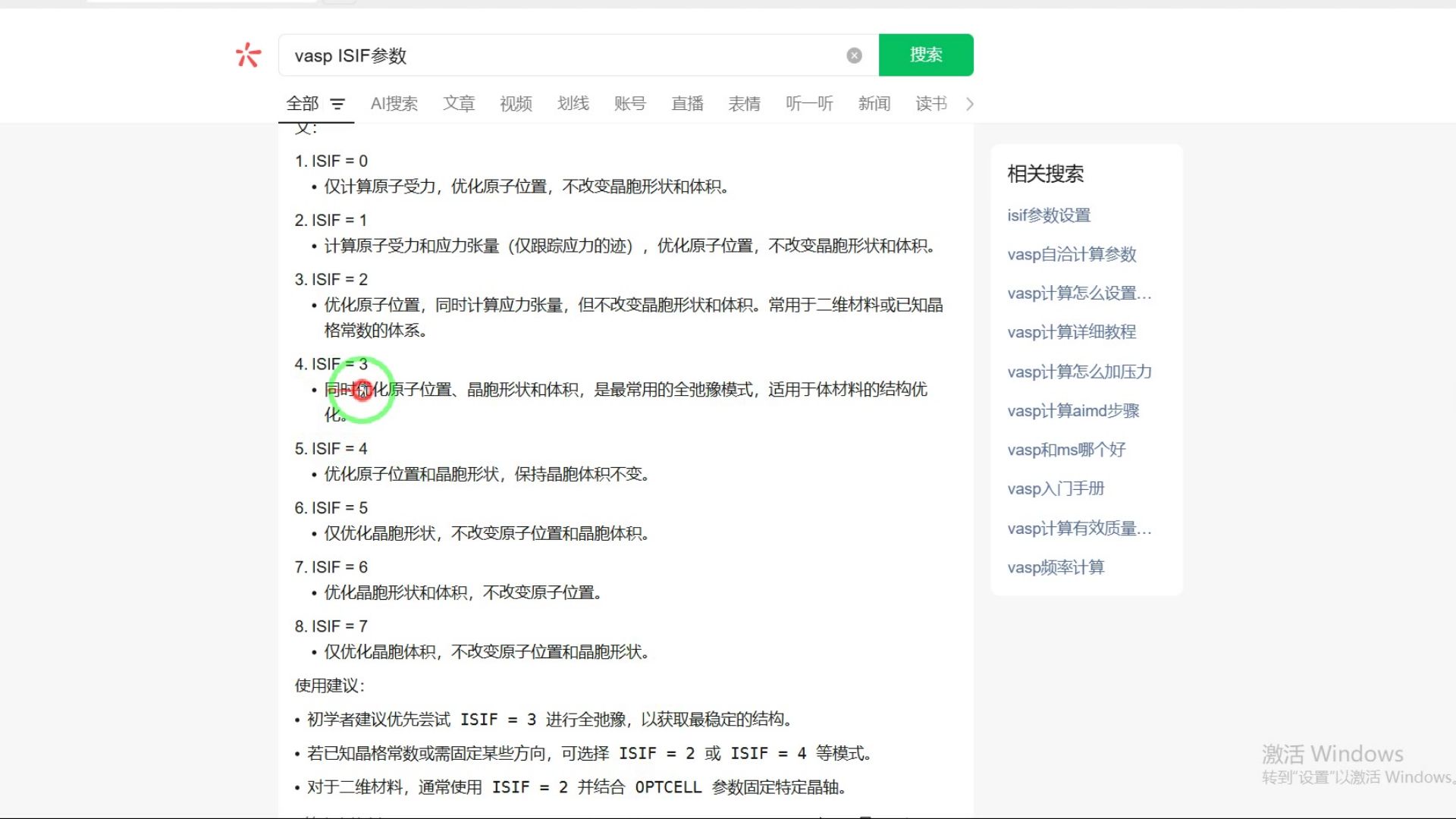The image size is (1456, 819).
Task: Open related search vasp计算怎么设置…
Action: (1079, 293)
